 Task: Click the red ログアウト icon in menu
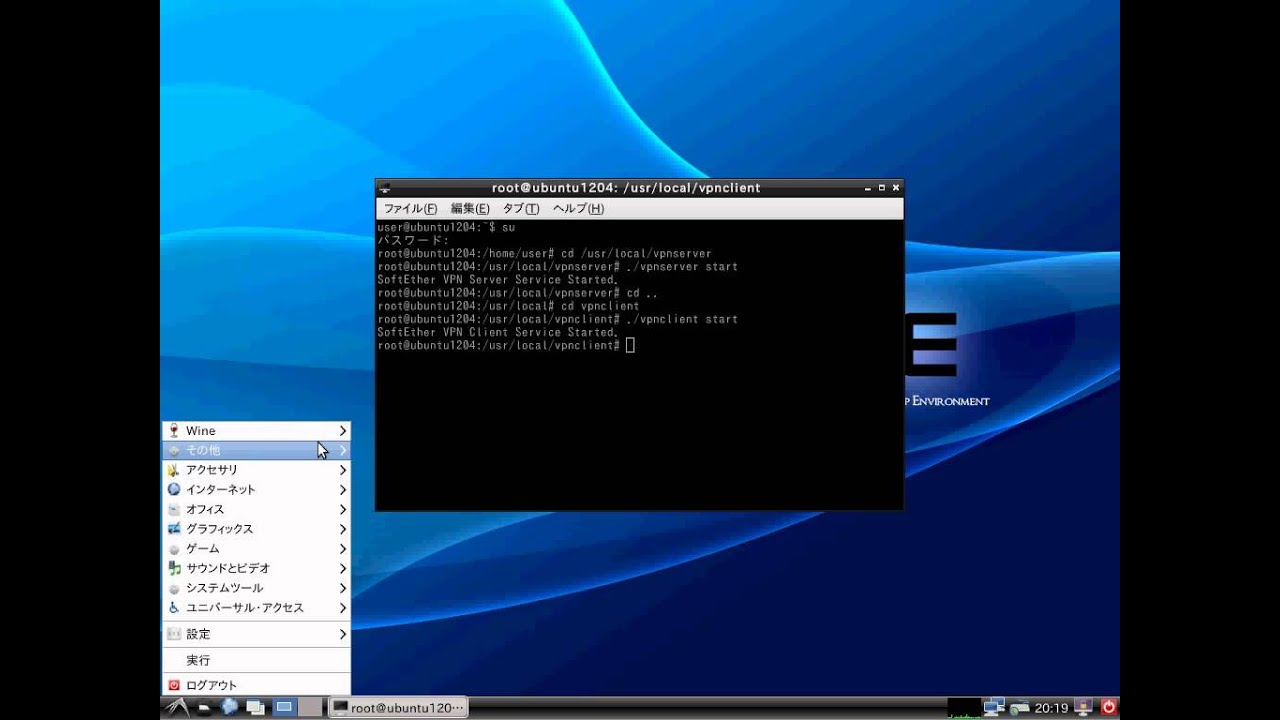tap(174, 685)
